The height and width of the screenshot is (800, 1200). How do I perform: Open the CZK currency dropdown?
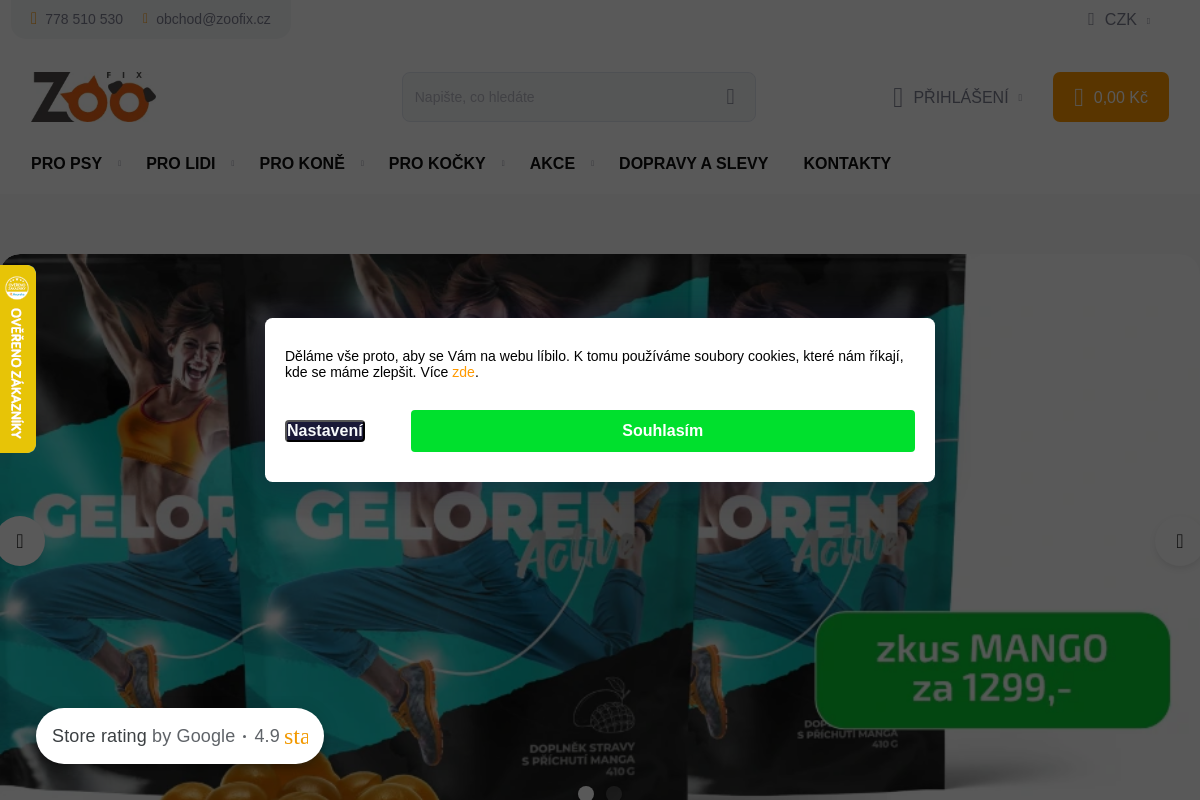(1119, 19)
